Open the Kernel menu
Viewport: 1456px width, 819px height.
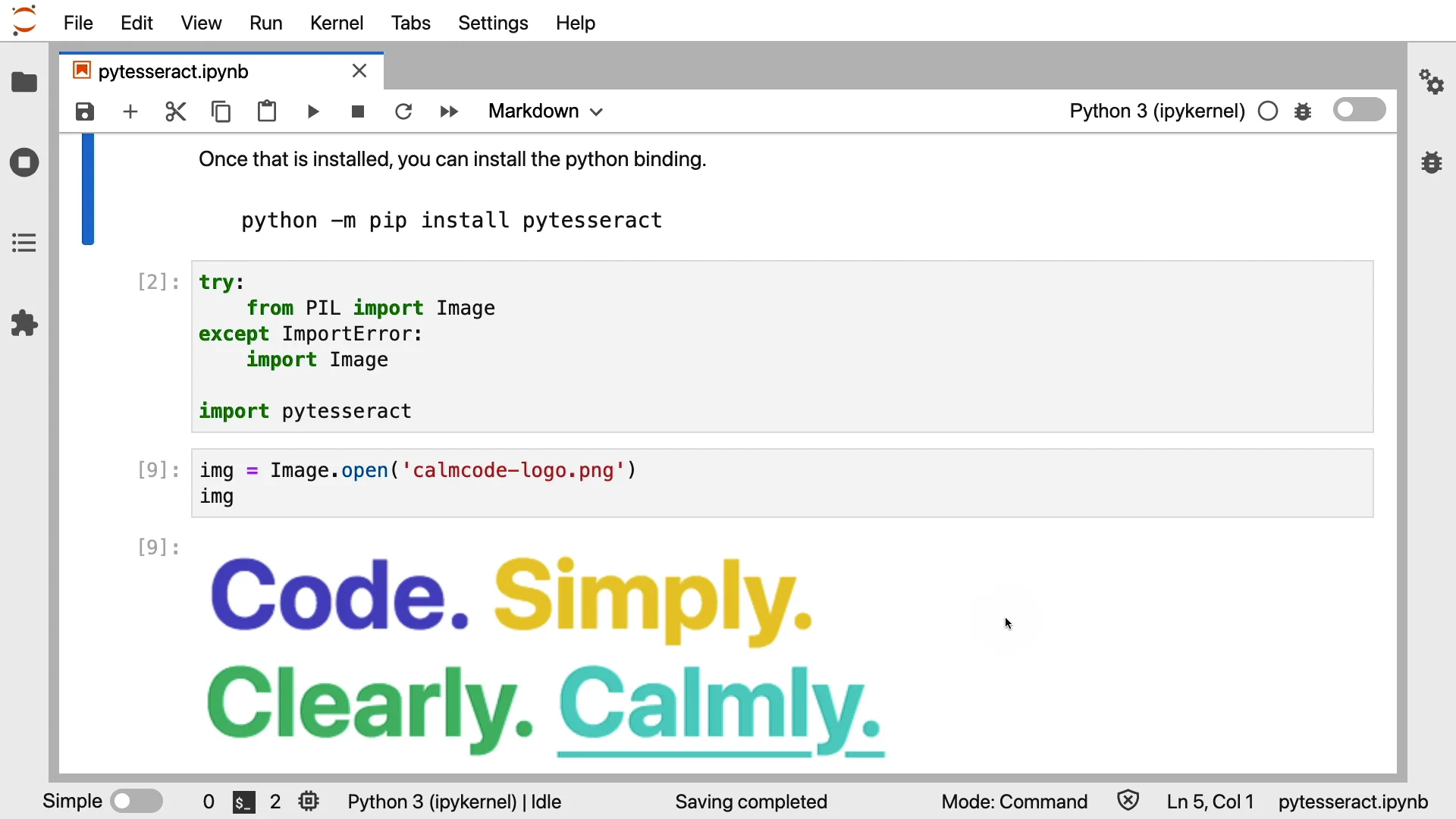[337, 23]
